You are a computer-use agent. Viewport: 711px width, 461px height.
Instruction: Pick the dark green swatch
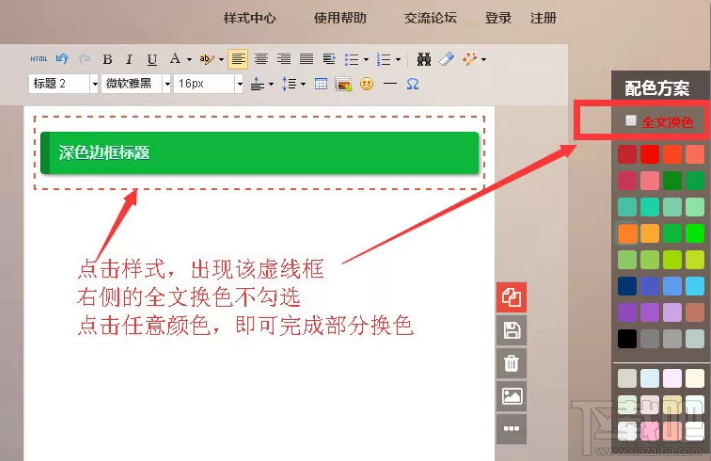click(672, 181)
